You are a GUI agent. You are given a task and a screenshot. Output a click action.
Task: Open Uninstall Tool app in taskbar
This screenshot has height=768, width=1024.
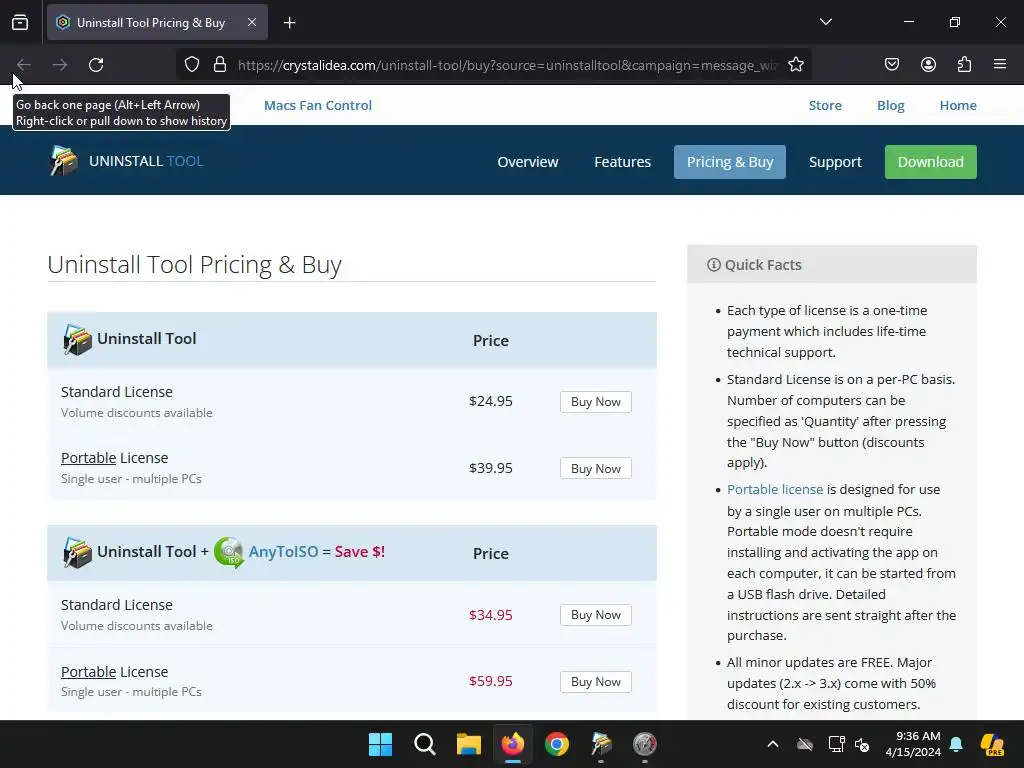(601, 744)
